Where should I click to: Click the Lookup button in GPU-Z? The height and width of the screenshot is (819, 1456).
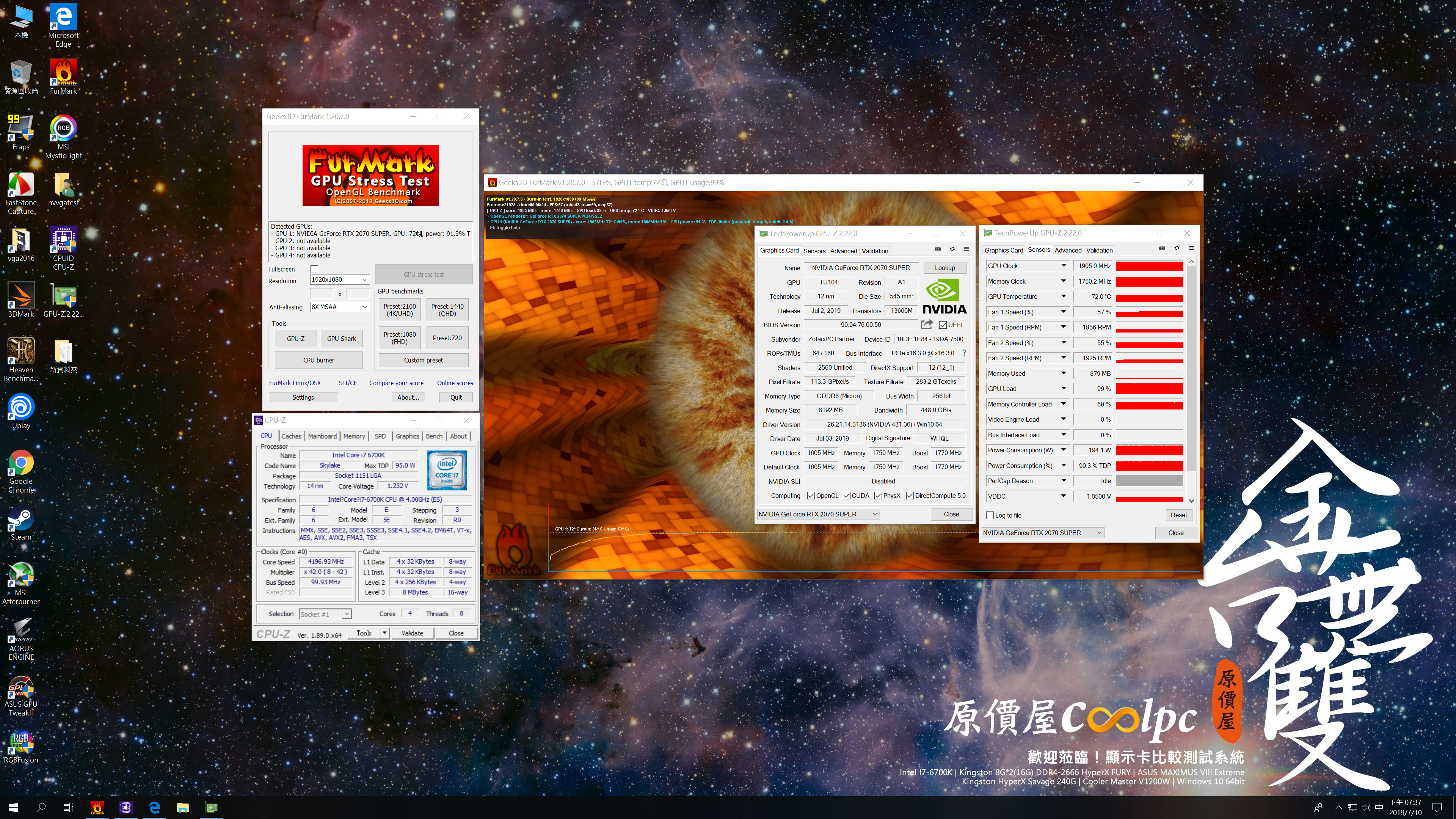945,268
